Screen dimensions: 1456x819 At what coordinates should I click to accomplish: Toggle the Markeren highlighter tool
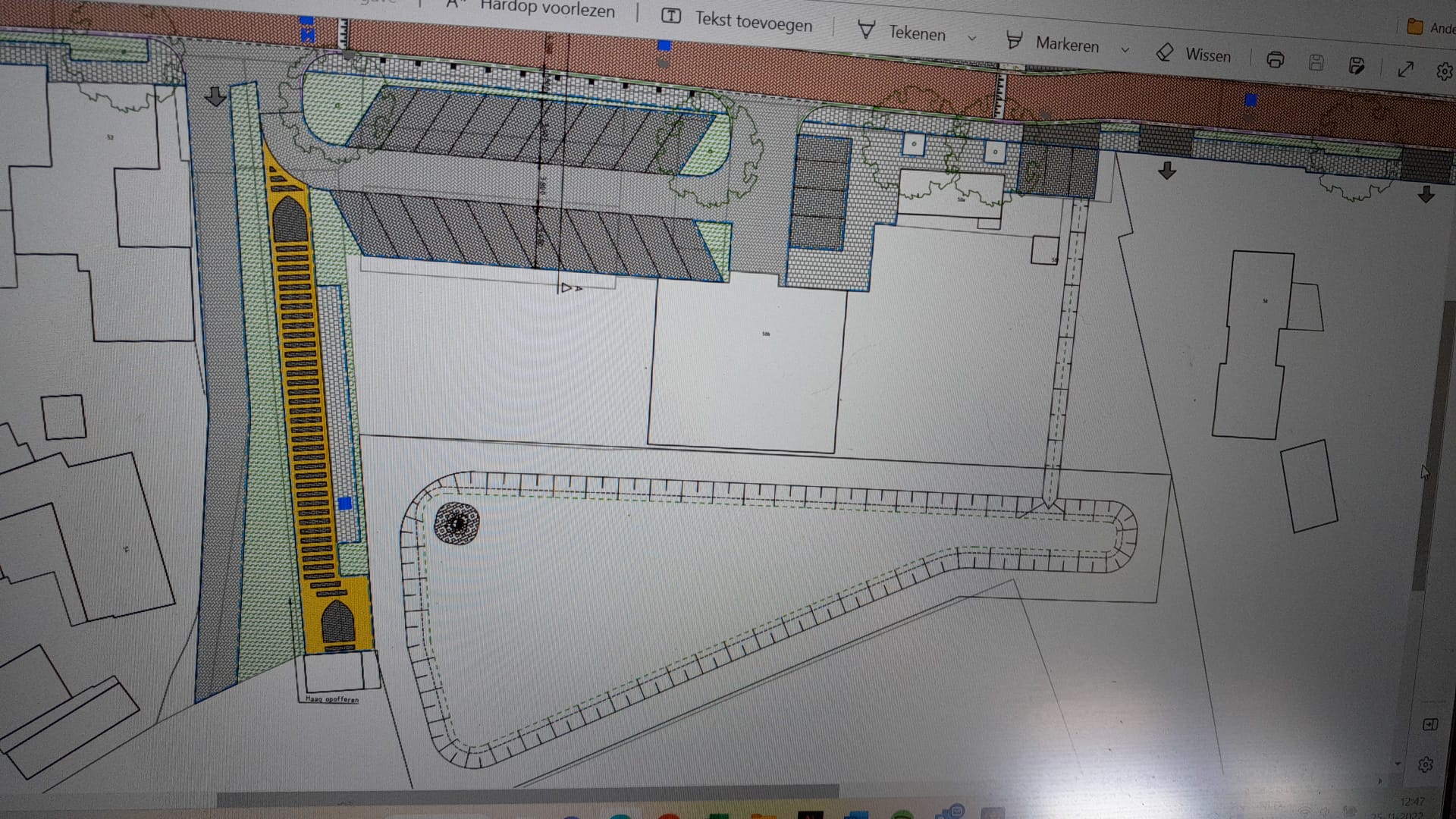click(x=1014, y=39)
